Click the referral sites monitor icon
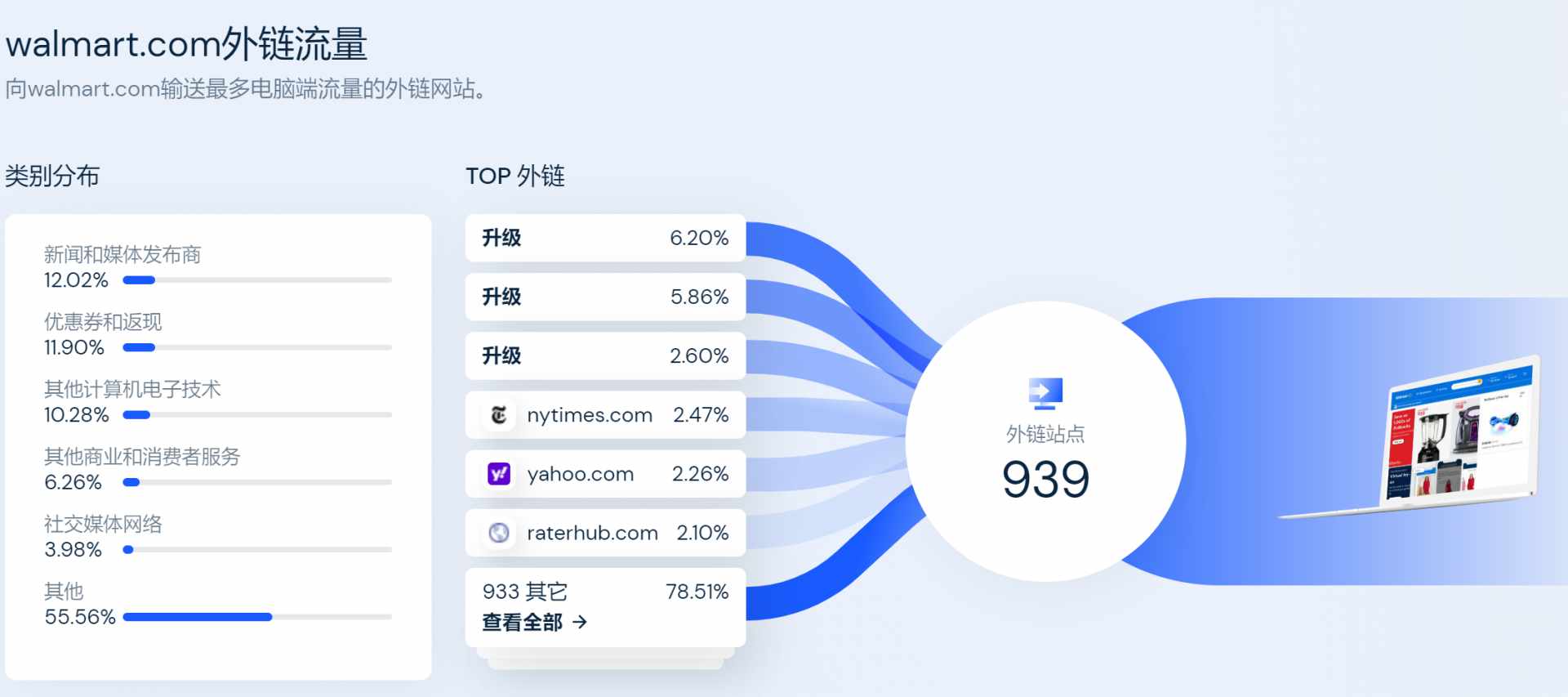Viewport: 1568px width, 697px height. (x=1045, y=393)
